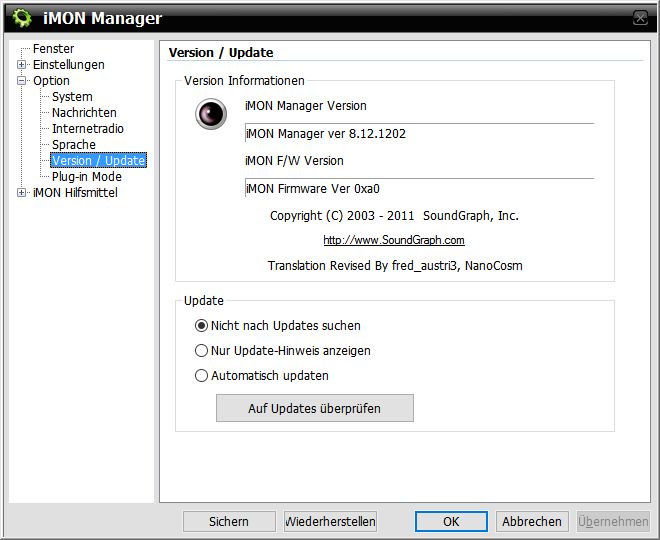
Task: Click the Abbrechen button
Action: pos(532,521)
